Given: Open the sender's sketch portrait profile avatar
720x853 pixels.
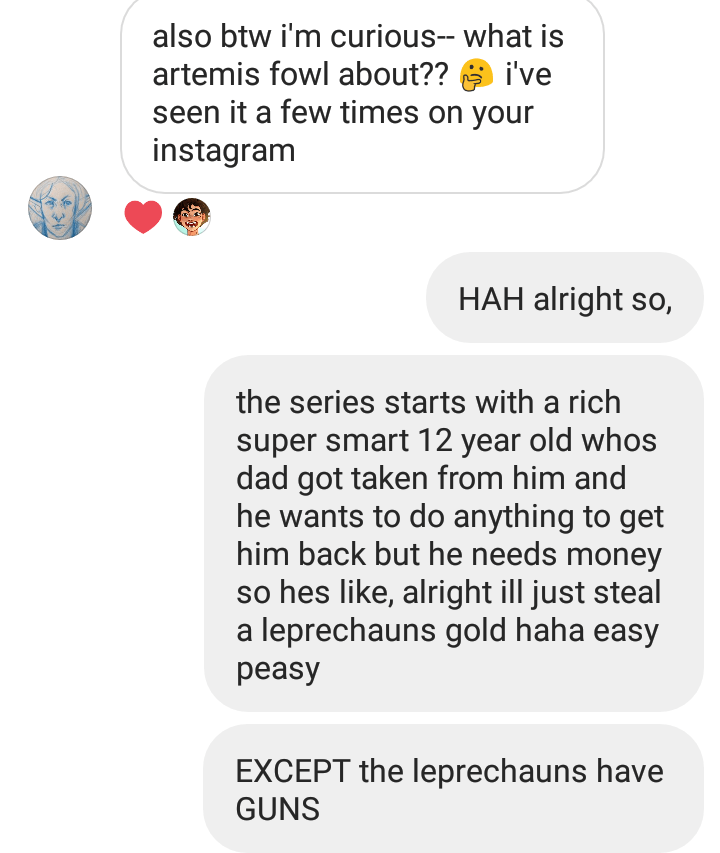Looking at the screenshot, I should click(x=60, y=208).
